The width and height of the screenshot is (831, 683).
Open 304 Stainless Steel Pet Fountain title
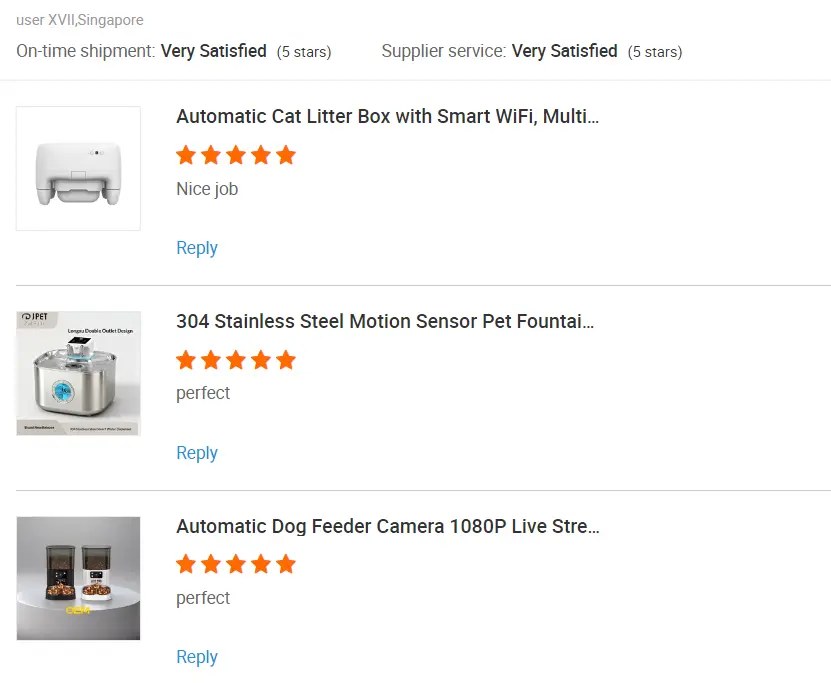[385, 321]
